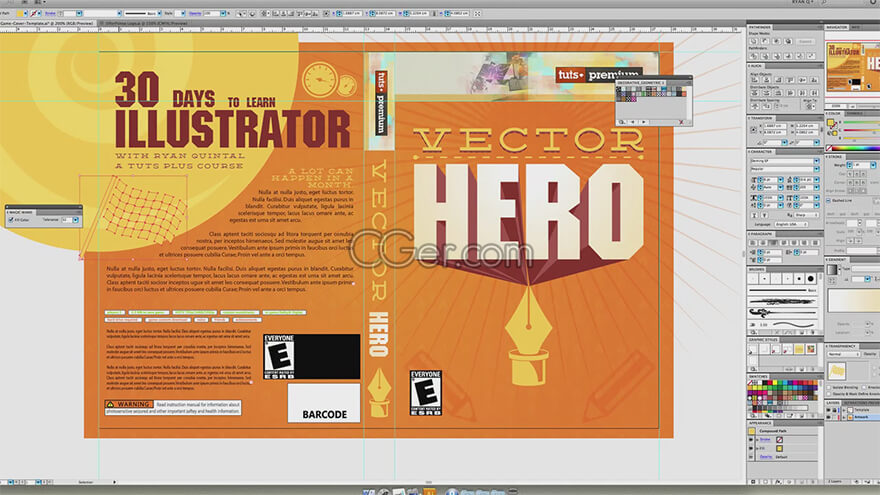This screenshot has height=495, width=880.
Task: Click Vertical Align Bottom in Align panel
Action: [x=814, y=80]
